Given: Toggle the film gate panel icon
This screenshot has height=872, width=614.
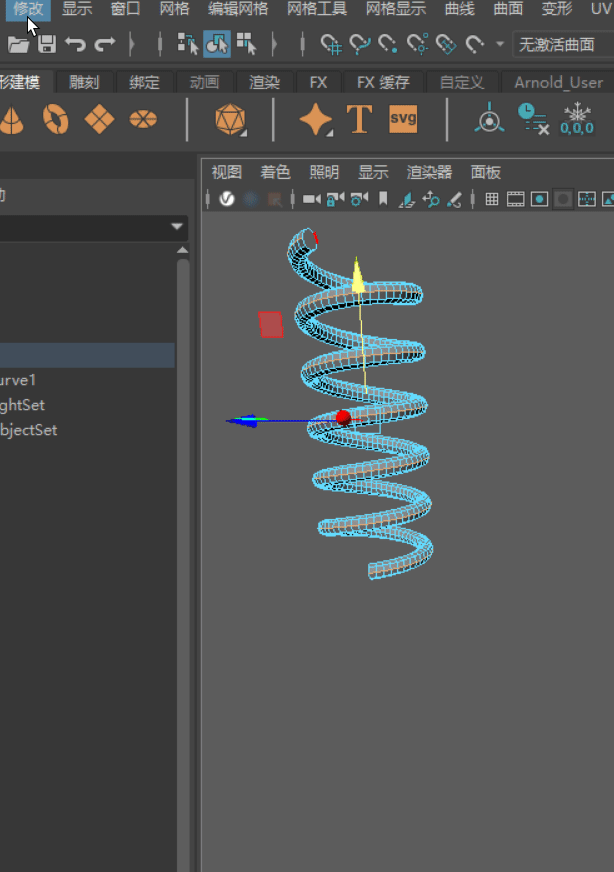Looking at the screenshot, I should [x=516, y=199].
